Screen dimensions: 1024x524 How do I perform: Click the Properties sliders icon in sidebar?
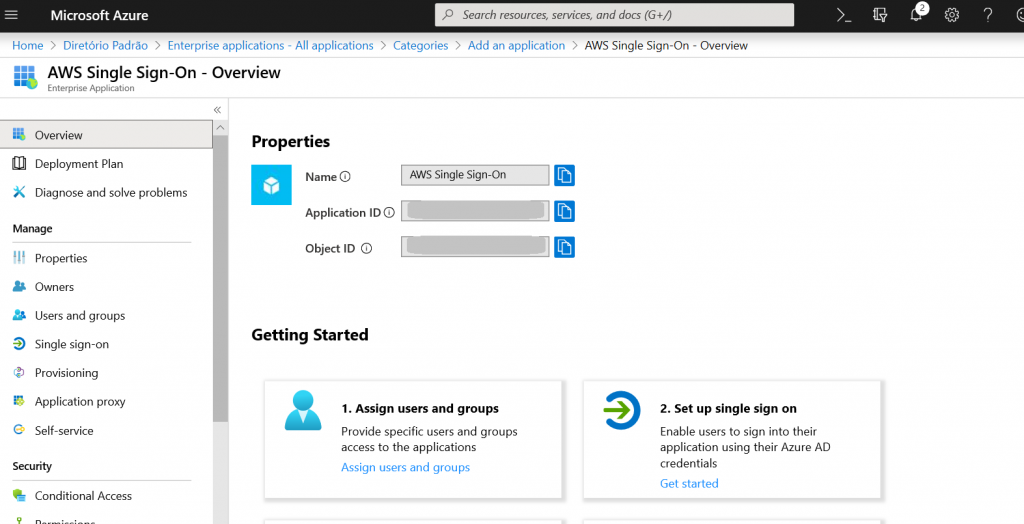point(19,257)
